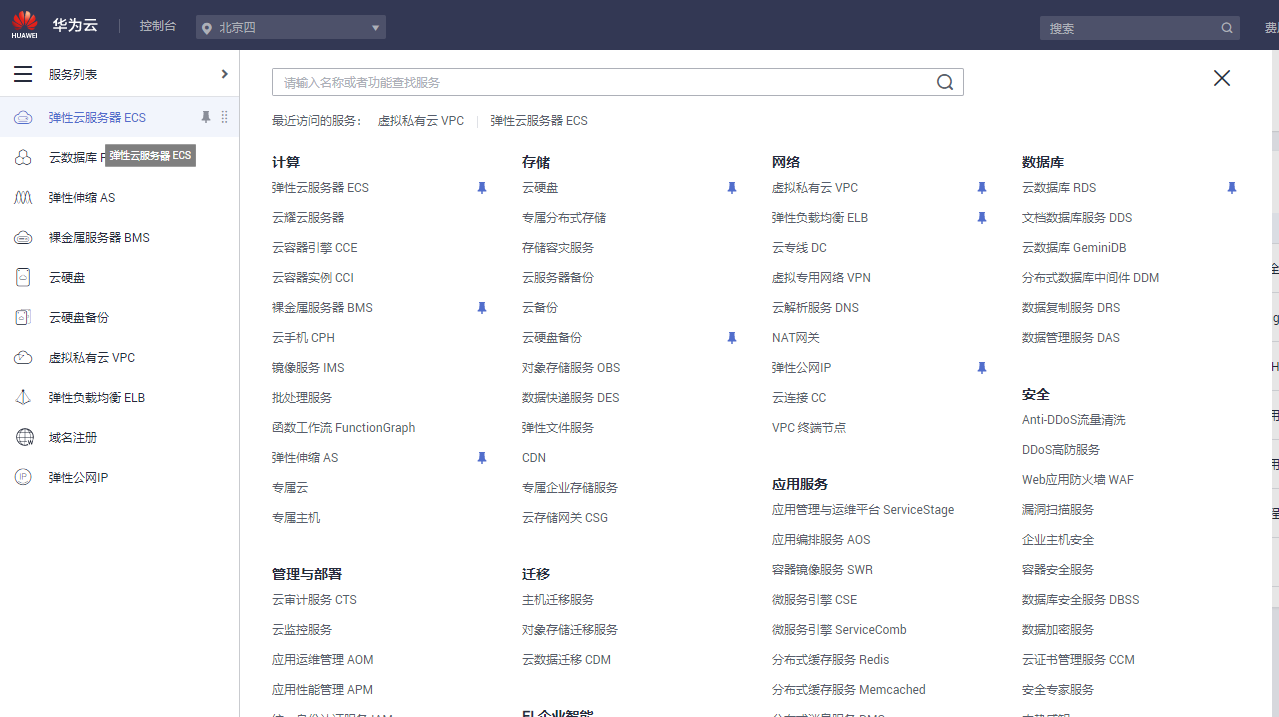Open 云存储网关 CSG service
The height and width of the screenshot is (717, 1279).
point(565,518)
